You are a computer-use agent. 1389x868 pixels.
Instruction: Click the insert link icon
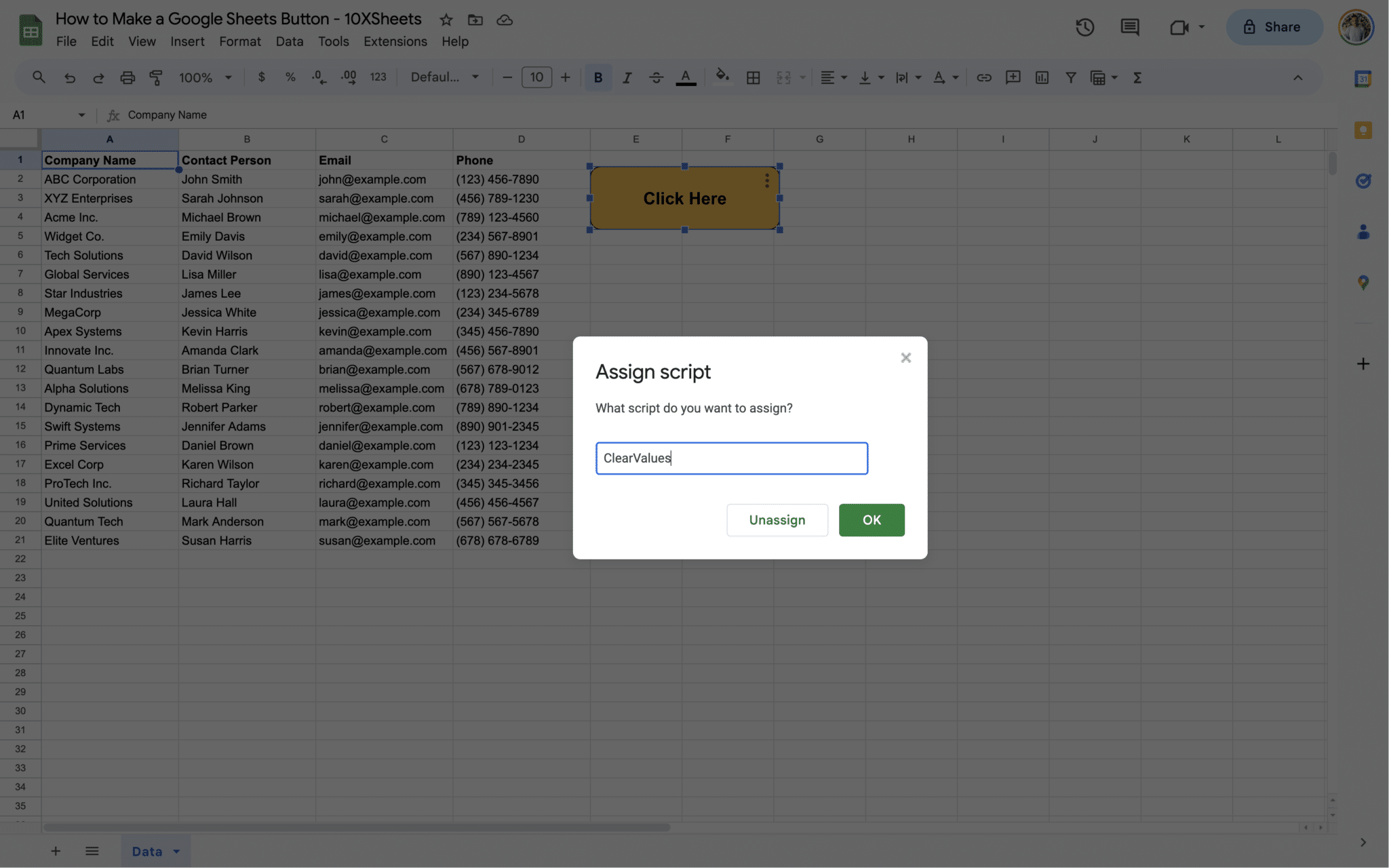[983, 77]
